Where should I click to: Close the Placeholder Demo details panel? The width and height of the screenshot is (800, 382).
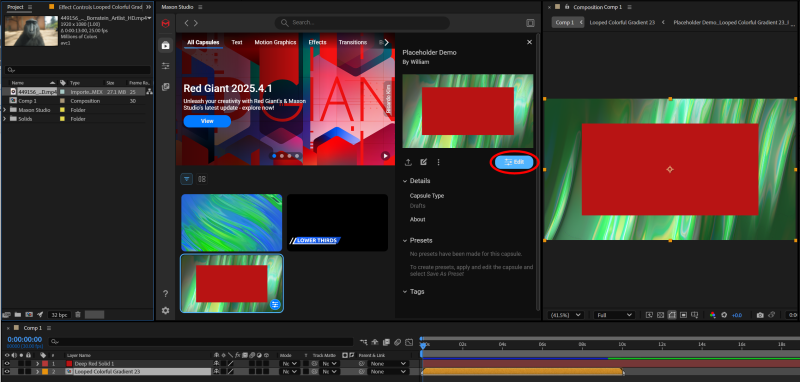529,42
